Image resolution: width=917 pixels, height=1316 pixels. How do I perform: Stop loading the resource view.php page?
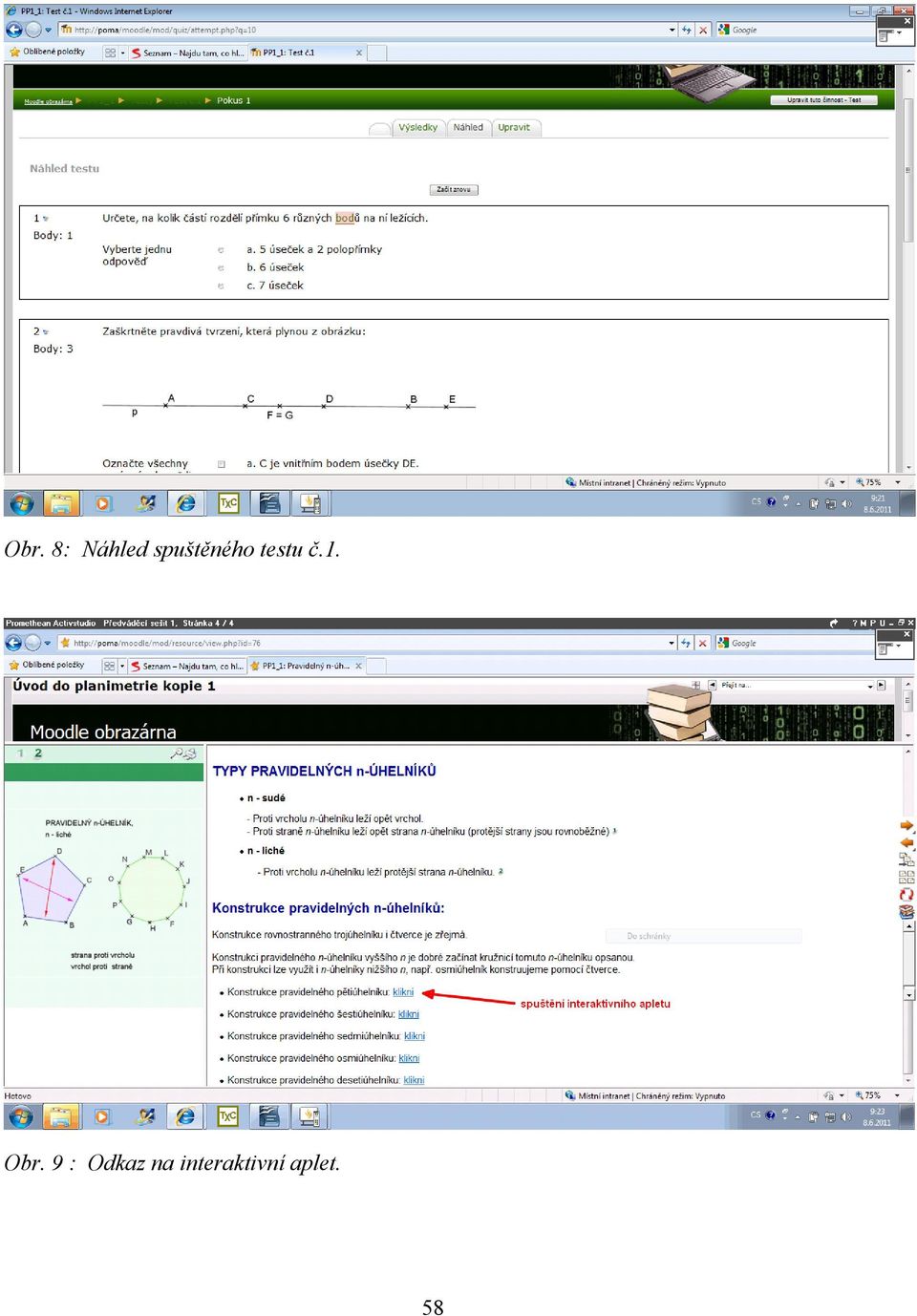[702, 643]
